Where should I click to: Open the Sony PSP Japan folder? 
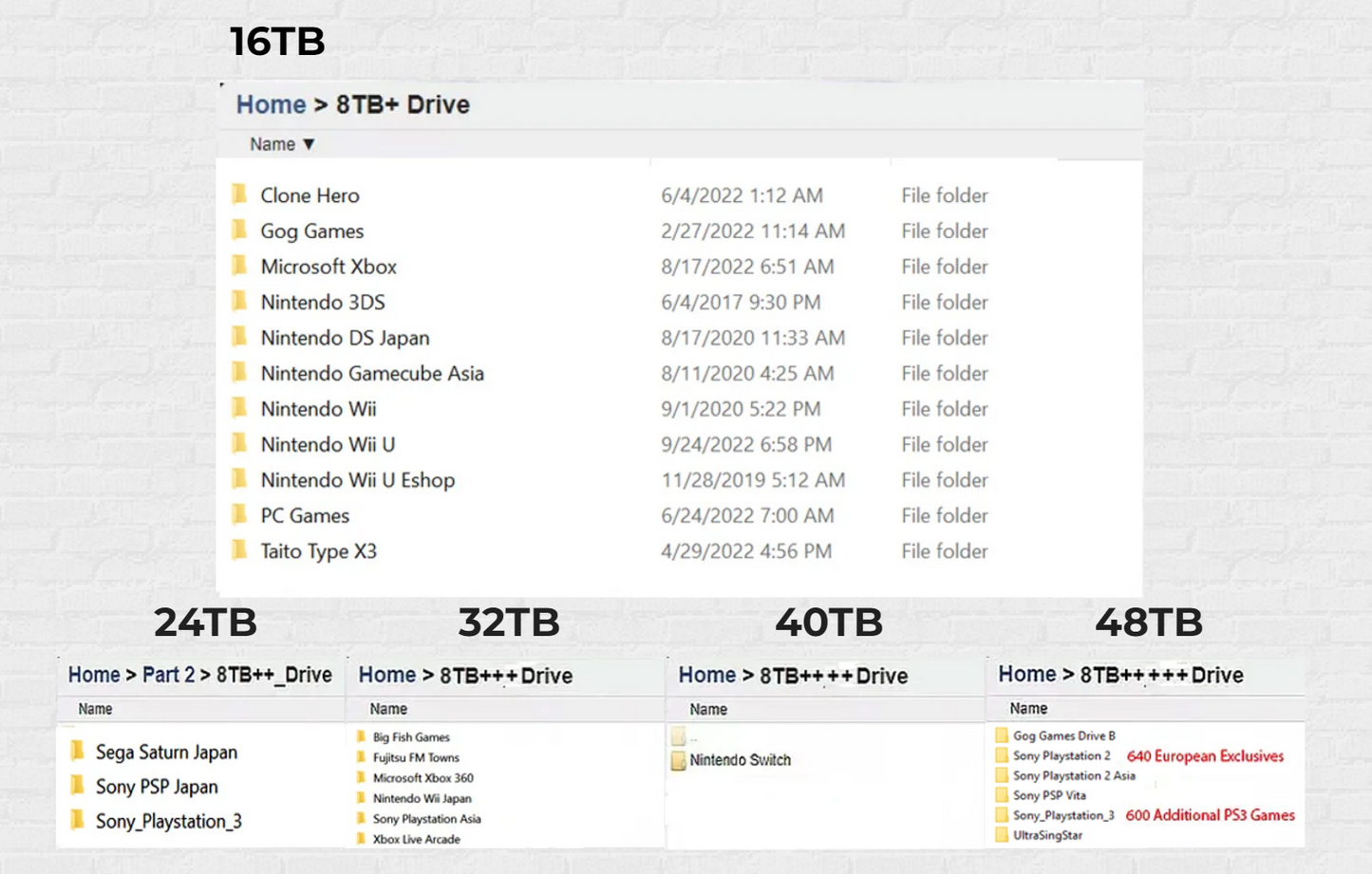click(157, 787)
